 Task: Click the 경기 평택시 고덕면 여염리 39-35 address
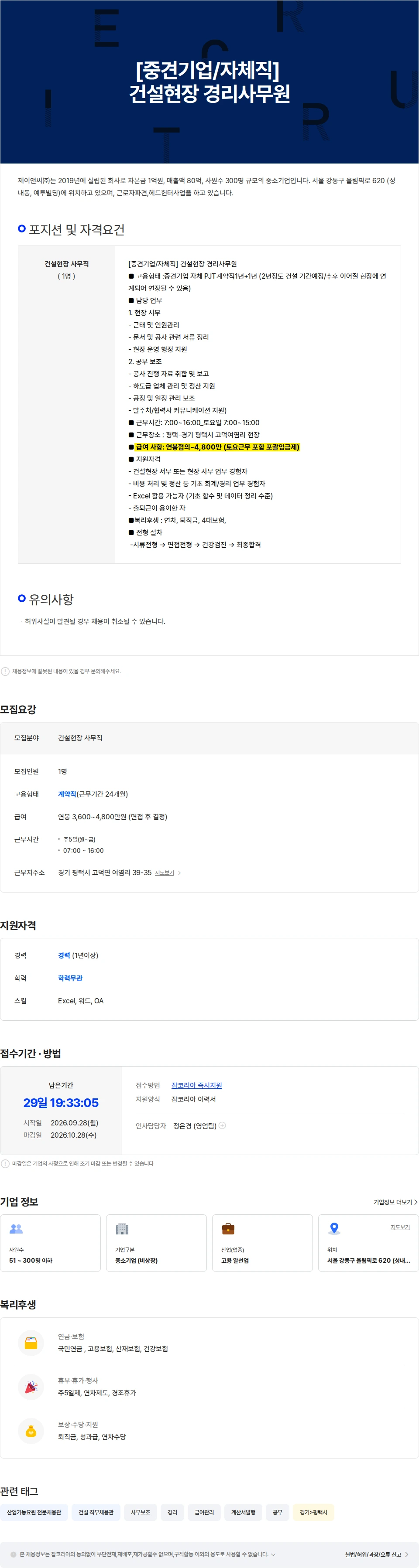(x=105, y=872)
